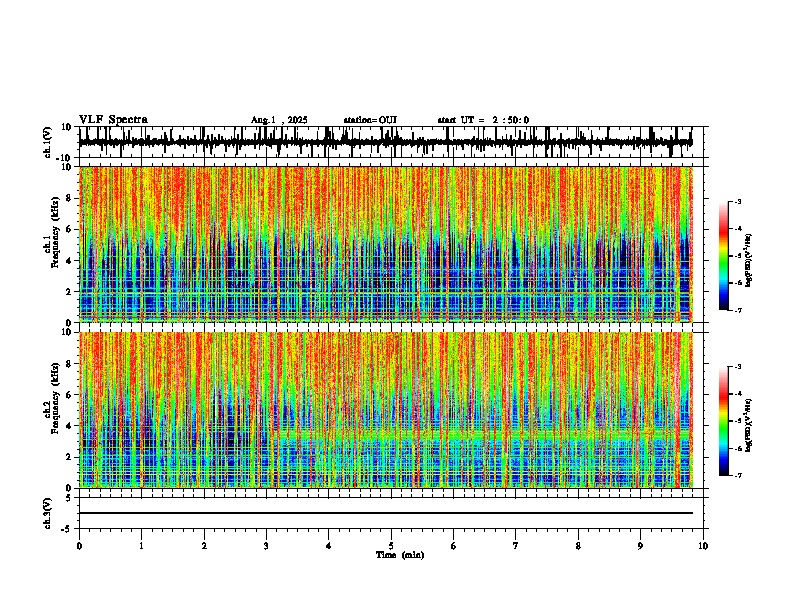Click inside the ch.2 frequency spectrogram

(x=386, y=410)
